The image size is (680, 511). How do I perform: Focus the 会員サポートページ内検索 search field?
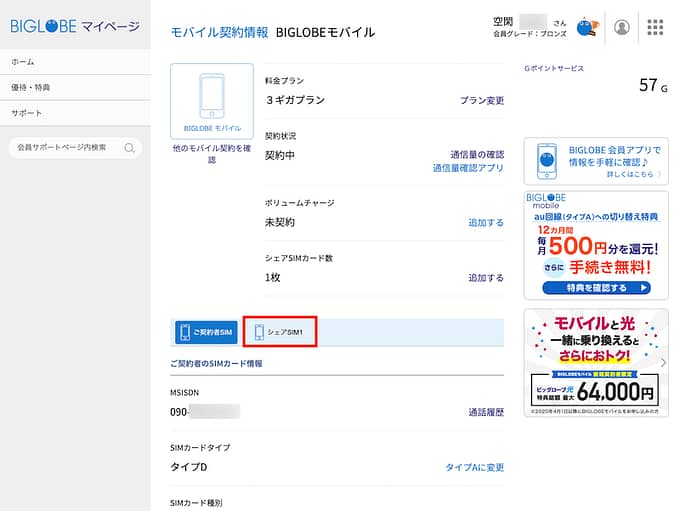pyautogui.click(x=75, y=147)
